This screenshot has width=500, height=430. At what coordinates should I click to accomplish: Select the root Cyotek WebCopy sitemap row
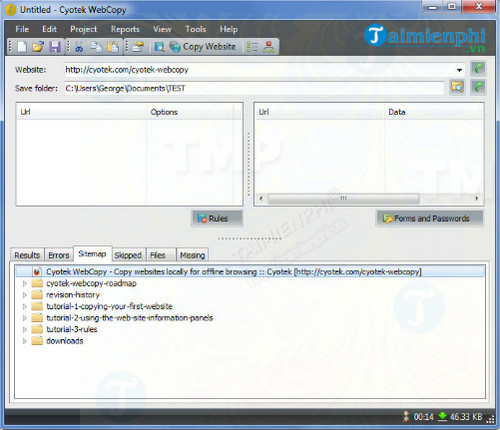point(250,272)
